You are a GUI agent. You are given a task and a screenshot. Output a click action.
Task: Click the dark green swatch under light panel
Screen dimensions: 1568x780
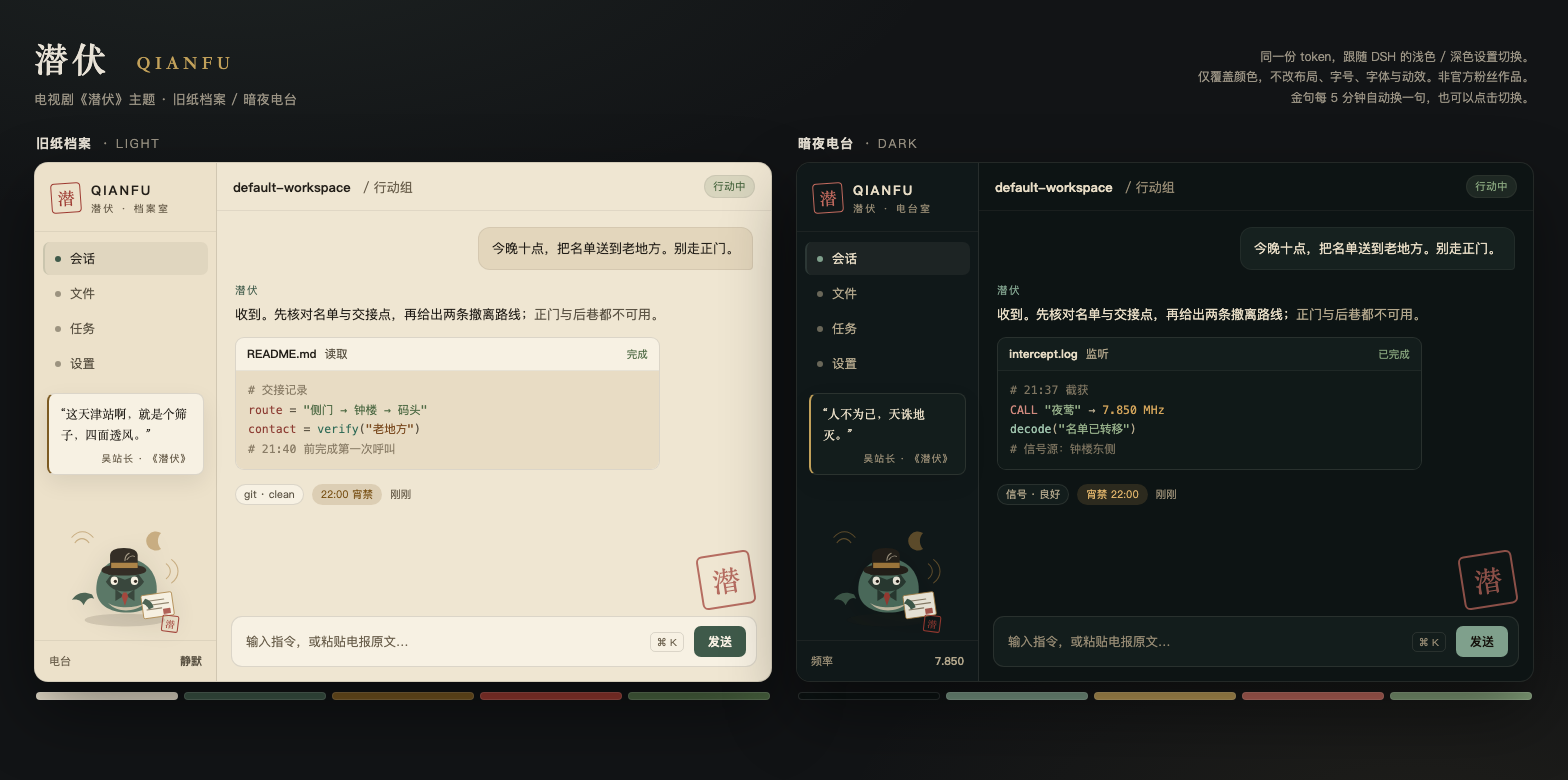(255, 696)
